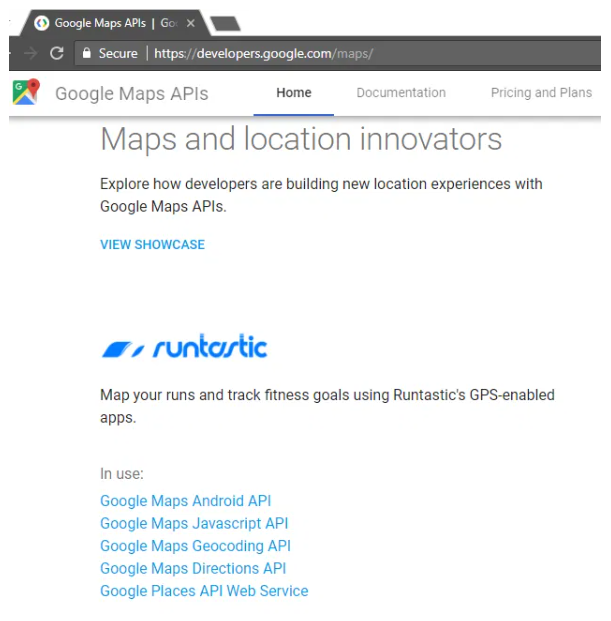Open Google Places API Web Service link
The height and width of the screenshot is (621, 611).
(x=204, y=591)
